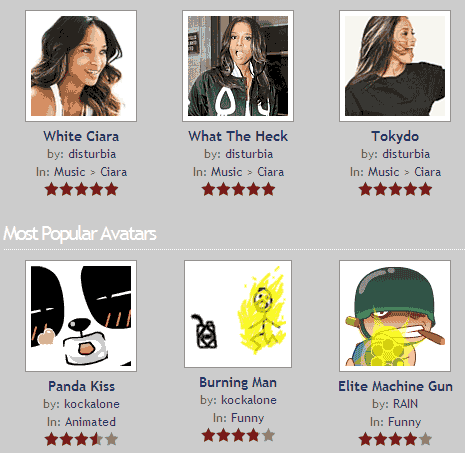Viewport: 465px width, 453px height.
Task: Open the Panda Kiss title link
Action: (81, 386)
